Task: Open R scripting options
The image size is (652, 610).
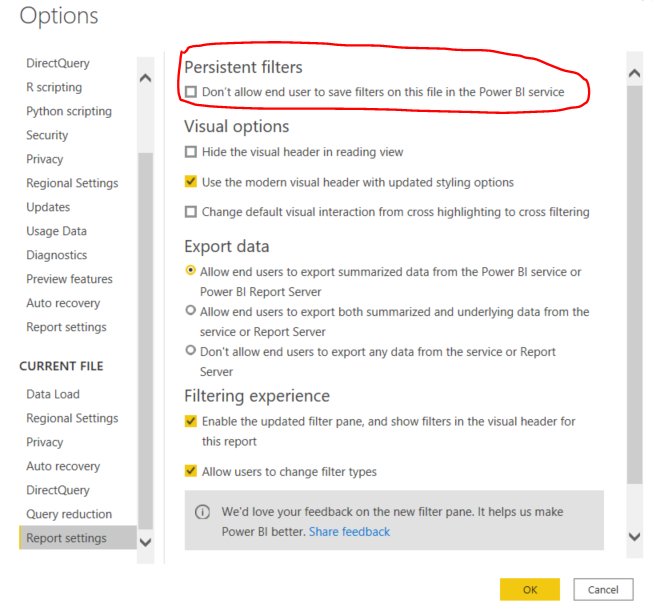Action: [x=54, y=87]
